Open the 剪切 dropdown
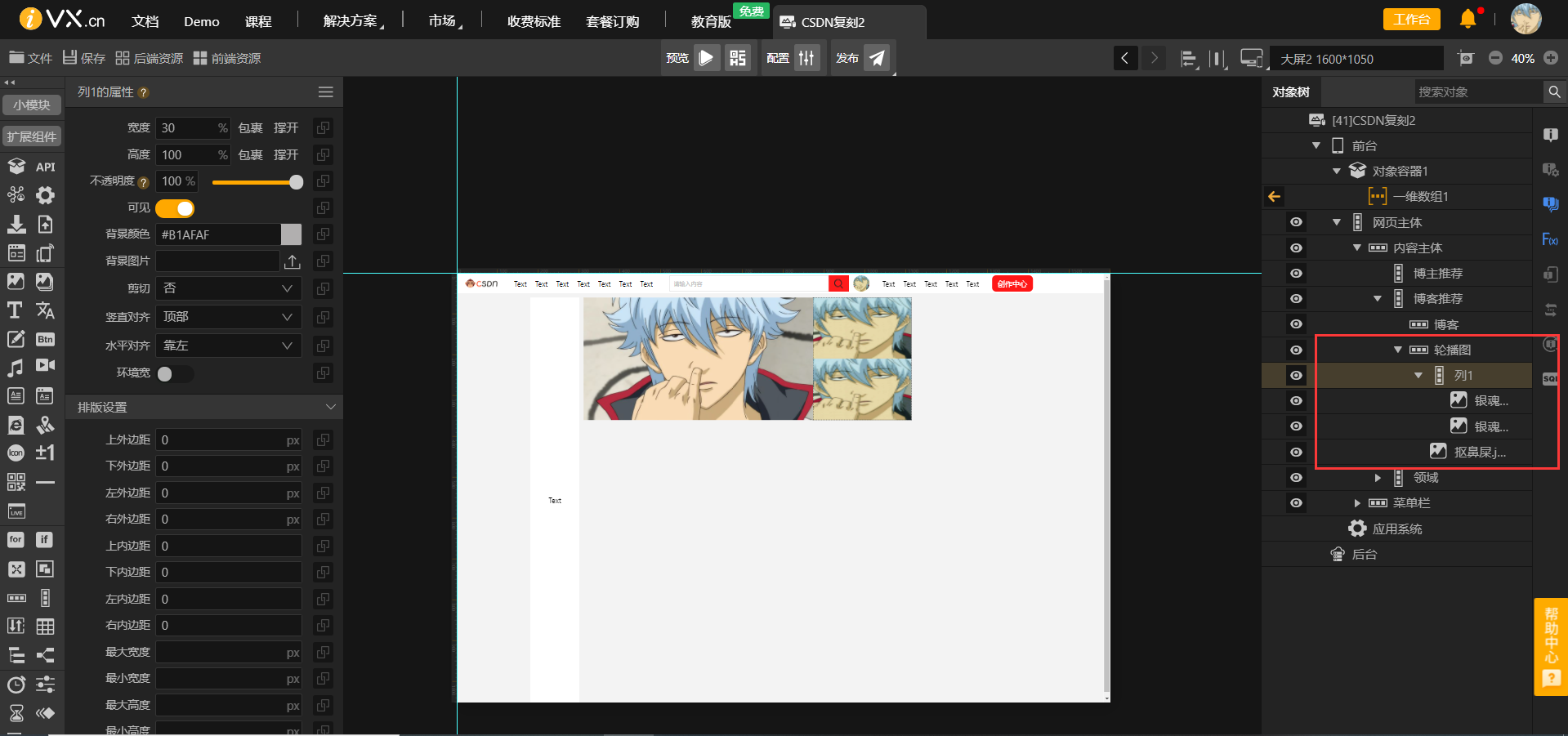1568x736 pixels. 229,288
